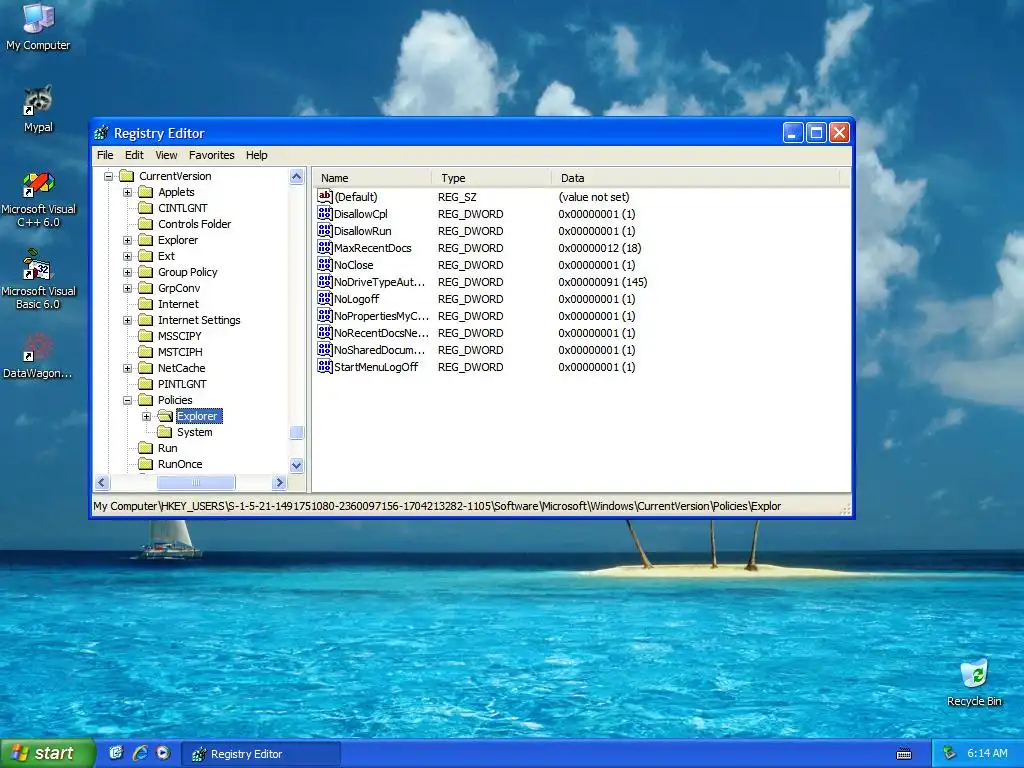Expand the Ext tree node

(127, 256)
